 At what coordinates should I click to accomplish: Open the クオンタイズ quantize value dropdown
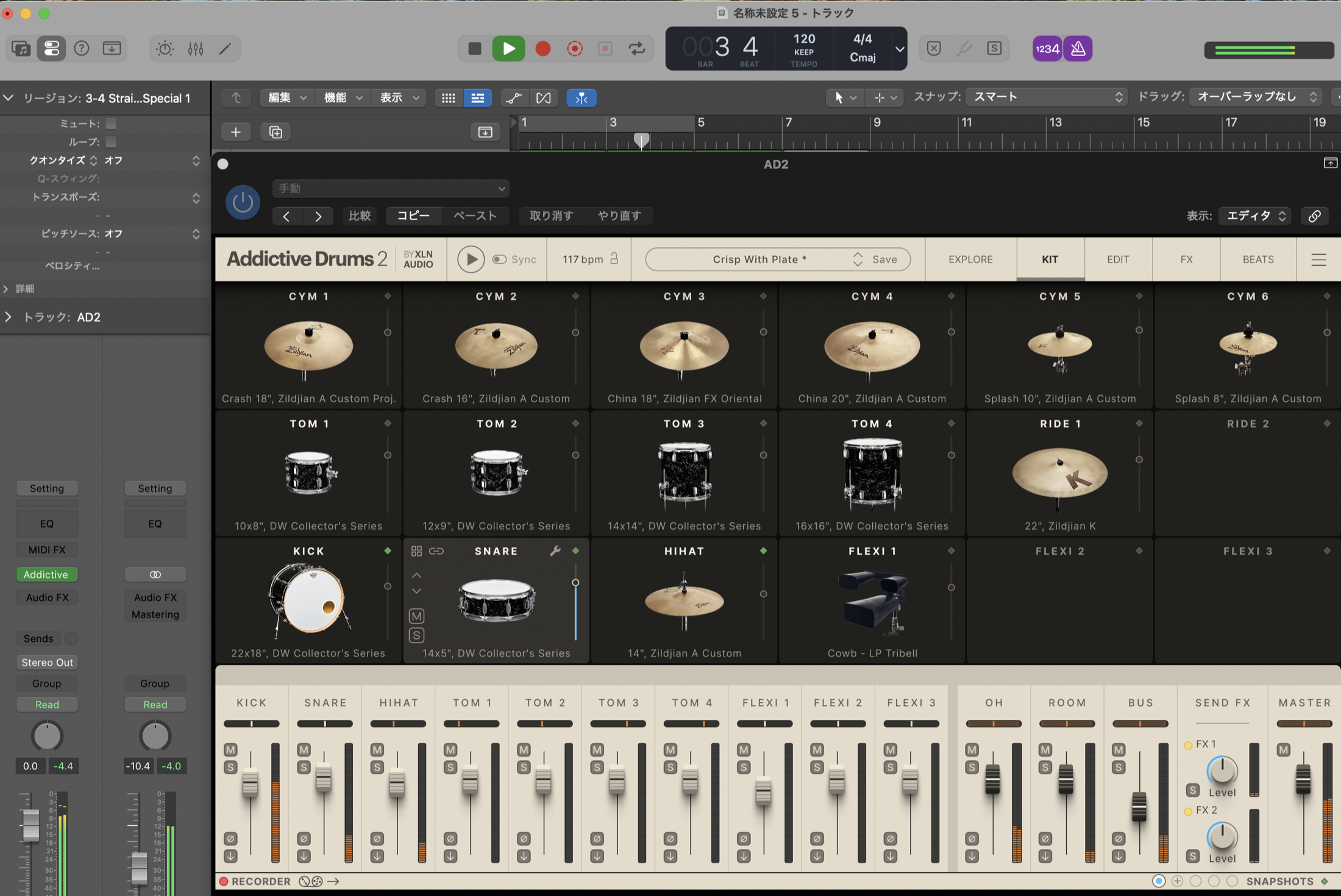pyautogui.click(x=152, y=160)
